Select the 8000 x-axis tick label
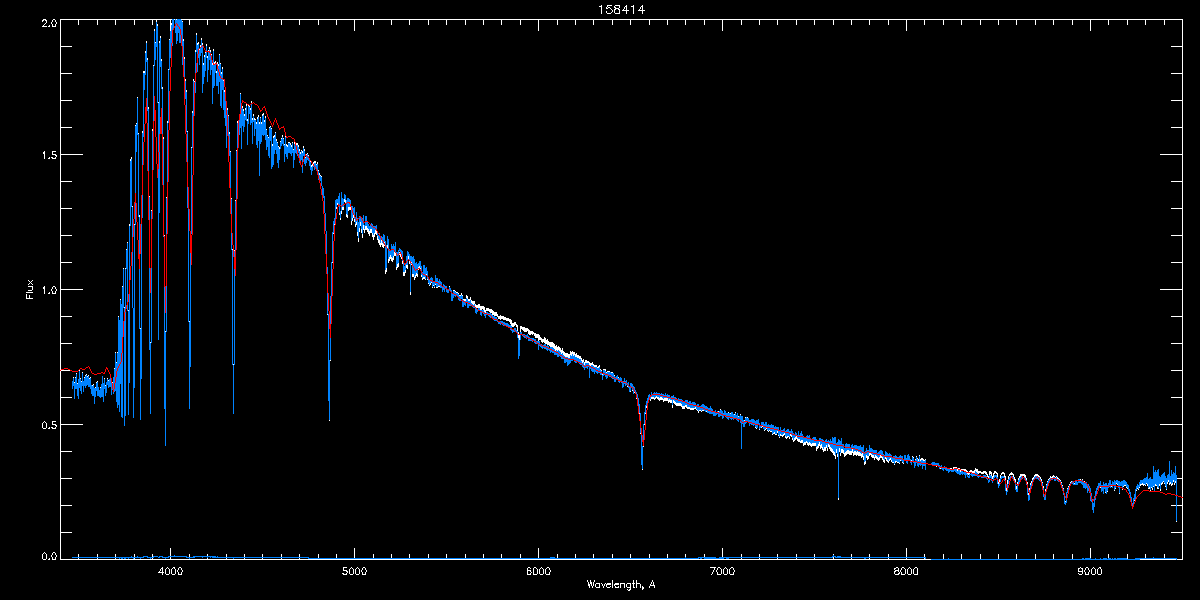 (906, 571)
